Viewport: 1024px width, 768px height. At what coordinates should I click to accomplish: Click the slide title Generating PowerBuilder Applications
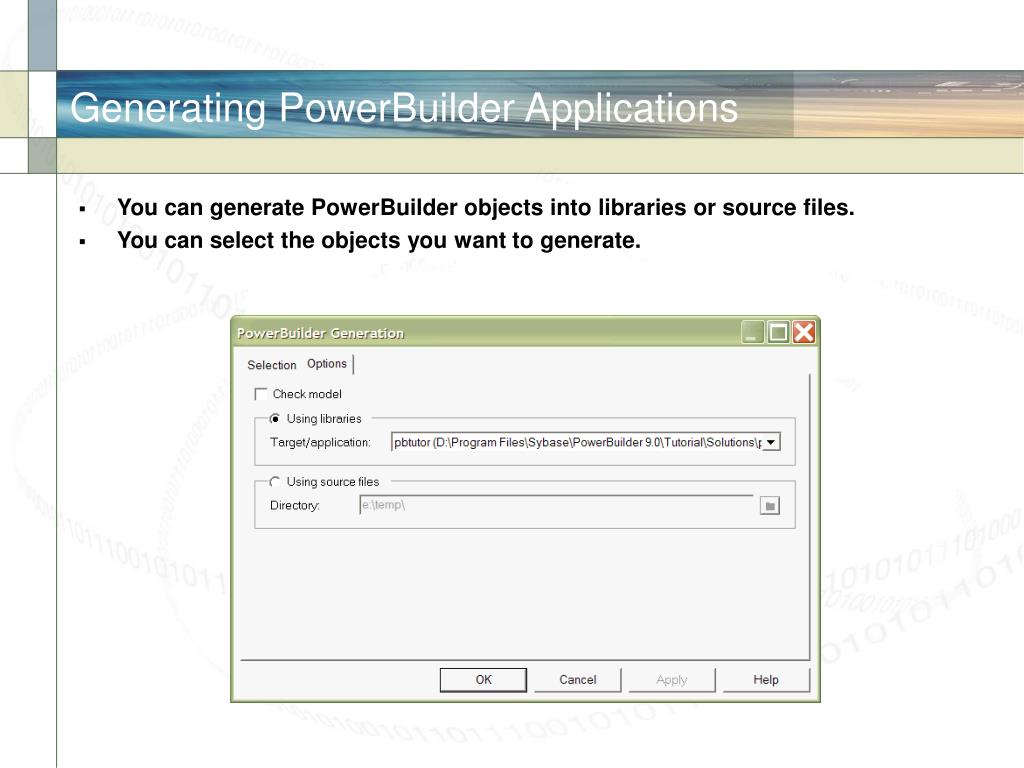pos(404,108)
